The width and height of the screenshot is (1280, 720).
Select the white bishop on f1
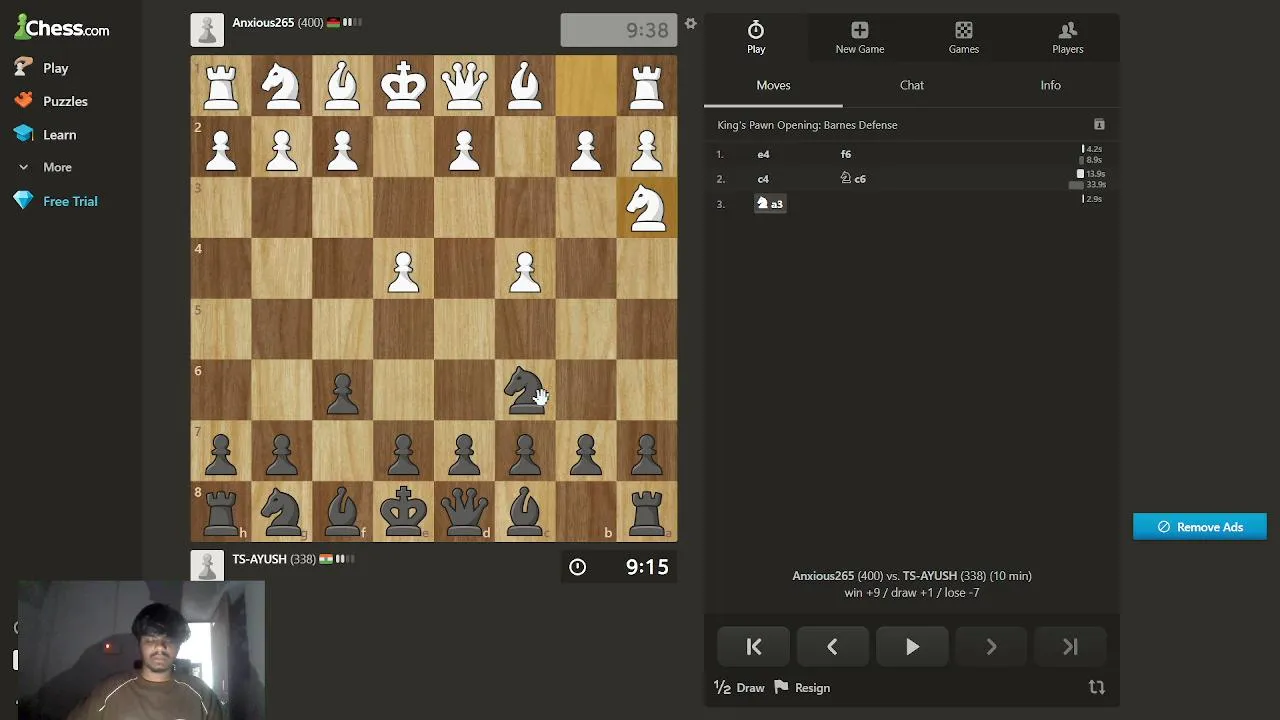click(x=342, y=86)
